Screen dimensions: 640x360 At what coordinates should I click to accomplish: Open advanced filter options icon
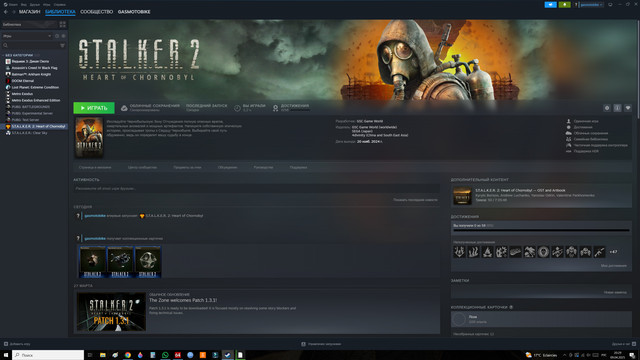62,45
